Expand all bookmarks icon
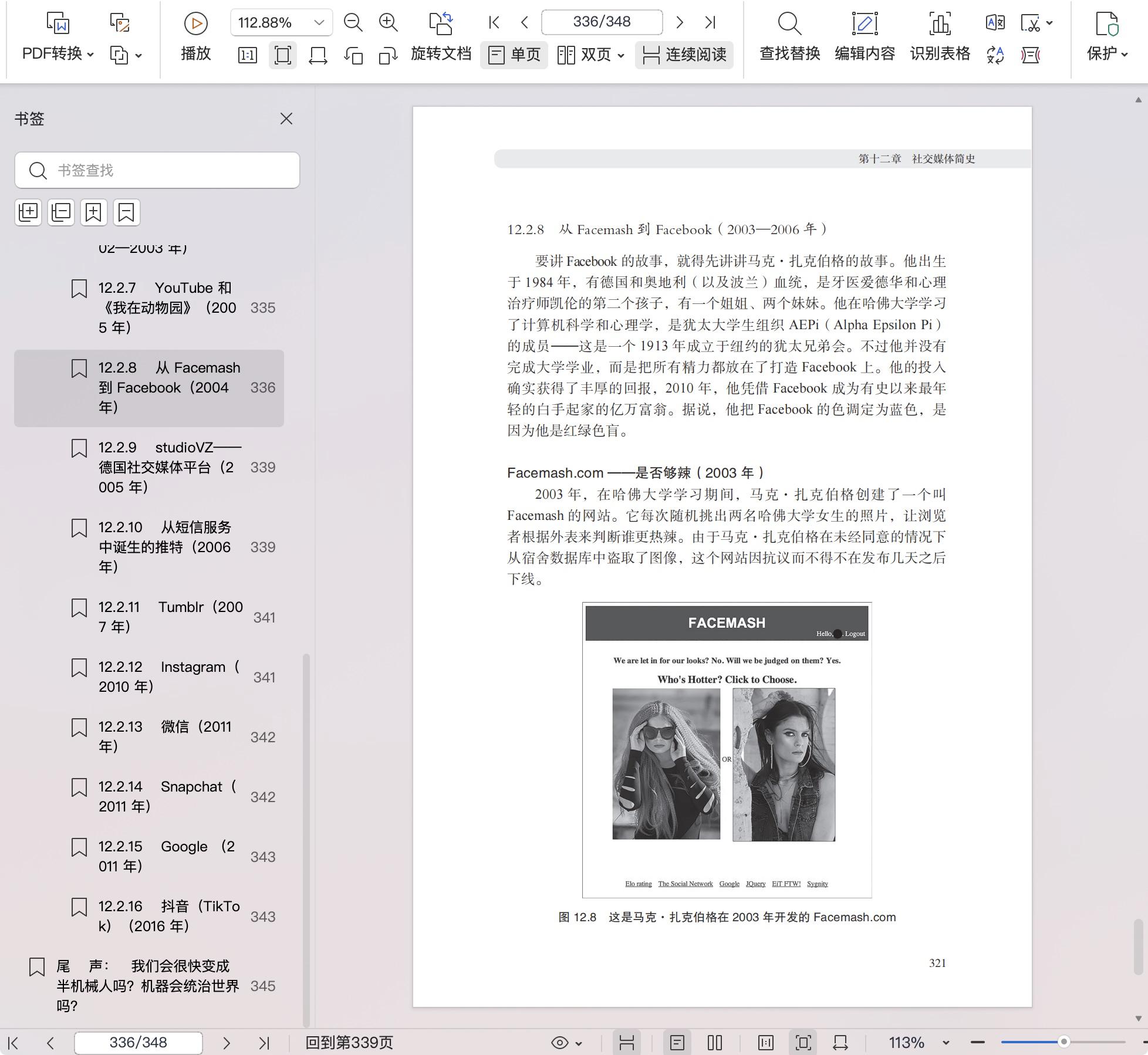 pos(28,212)
